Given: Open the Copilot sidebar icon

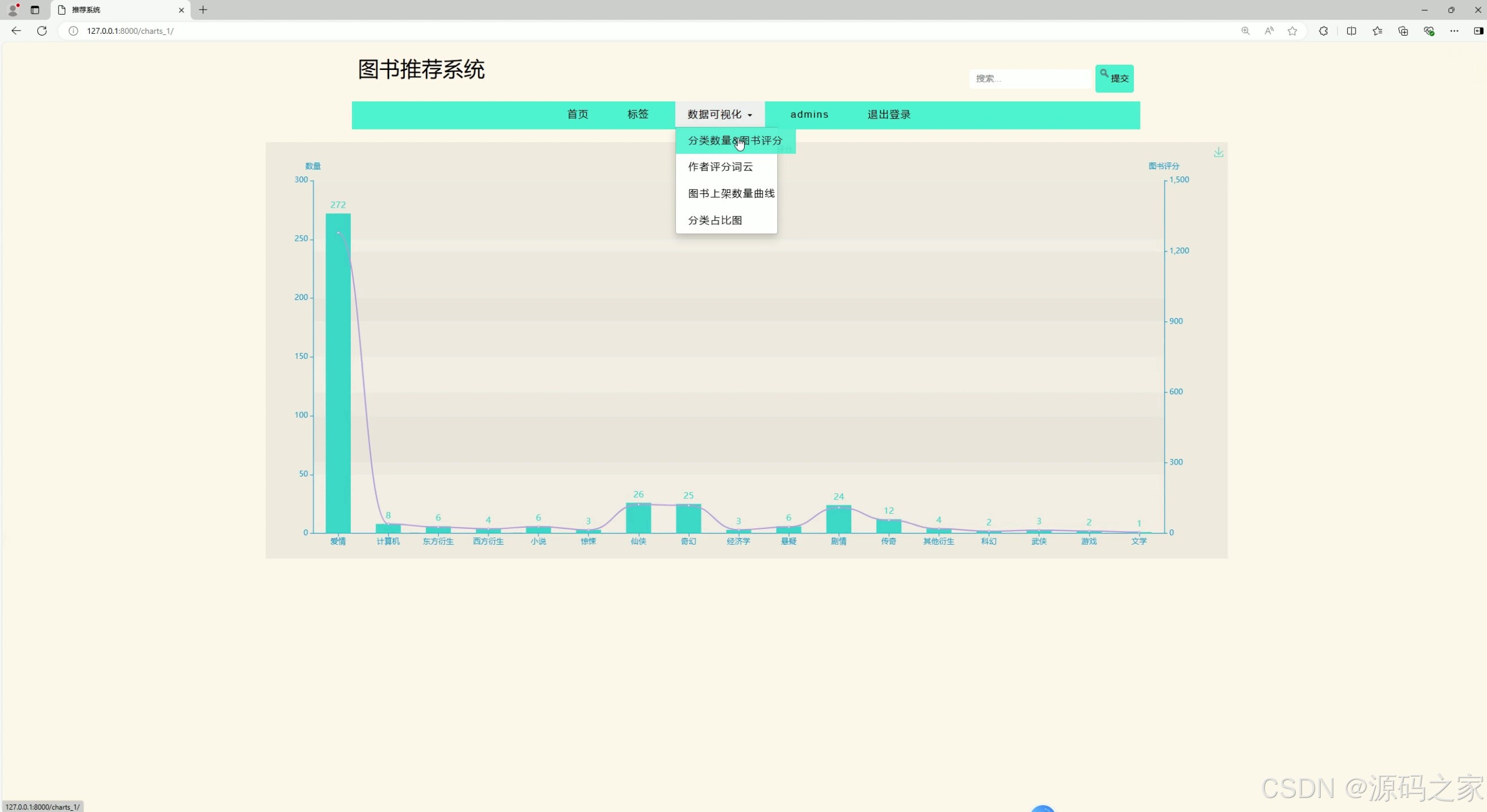Looking at the screenshot, I should coord(1479,31).
